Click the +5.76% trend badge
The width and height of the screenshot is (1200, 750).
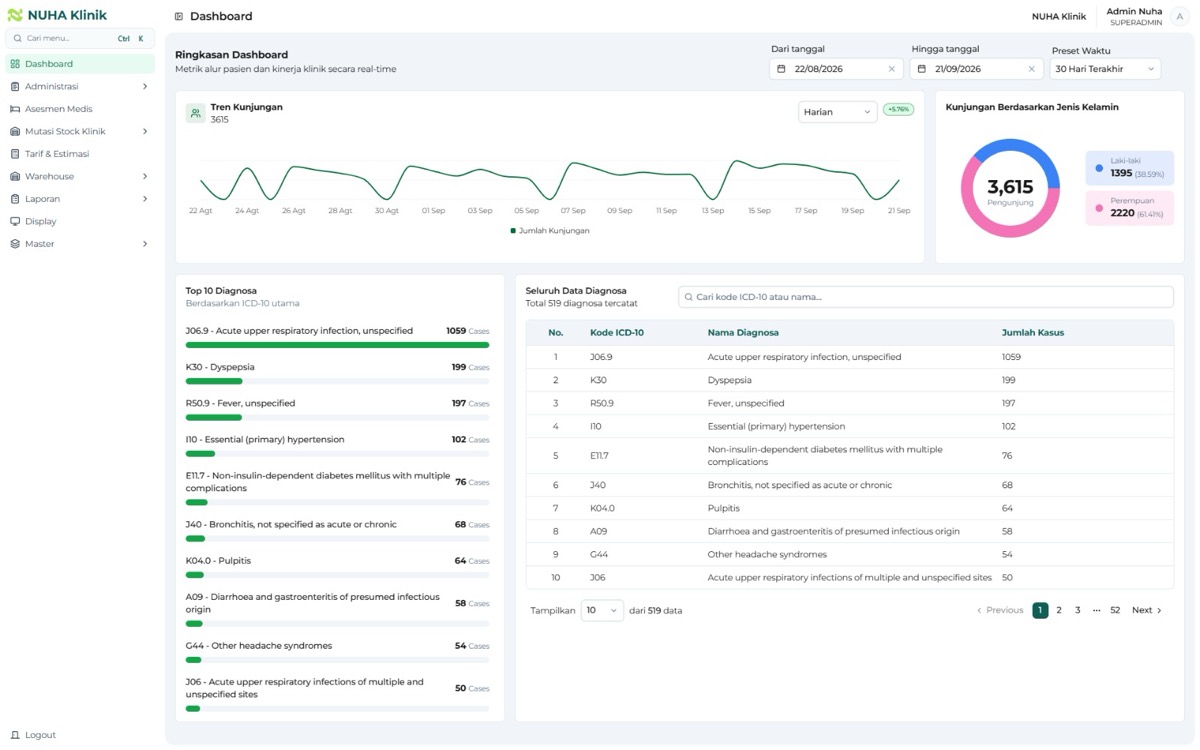898,109
